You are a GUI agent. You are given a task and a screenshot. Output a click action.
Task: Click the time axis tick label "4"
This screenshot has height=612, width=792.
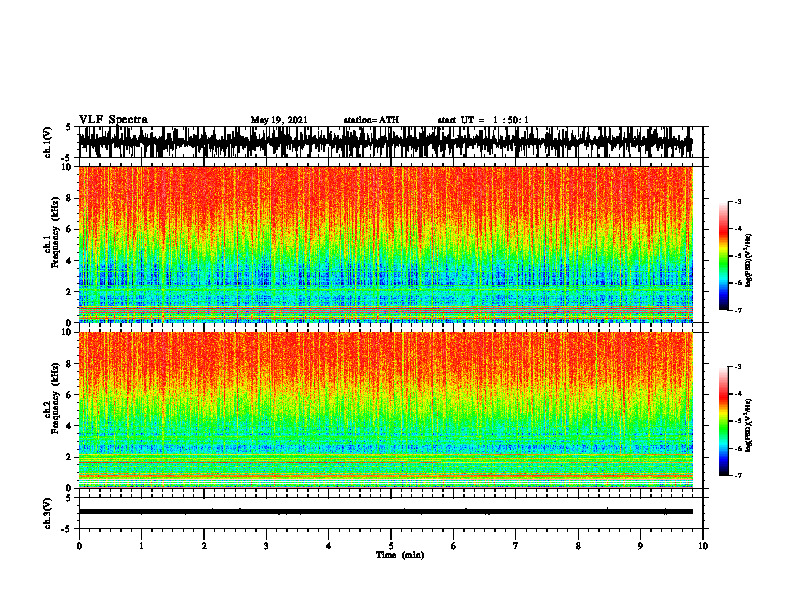point(329,546)
